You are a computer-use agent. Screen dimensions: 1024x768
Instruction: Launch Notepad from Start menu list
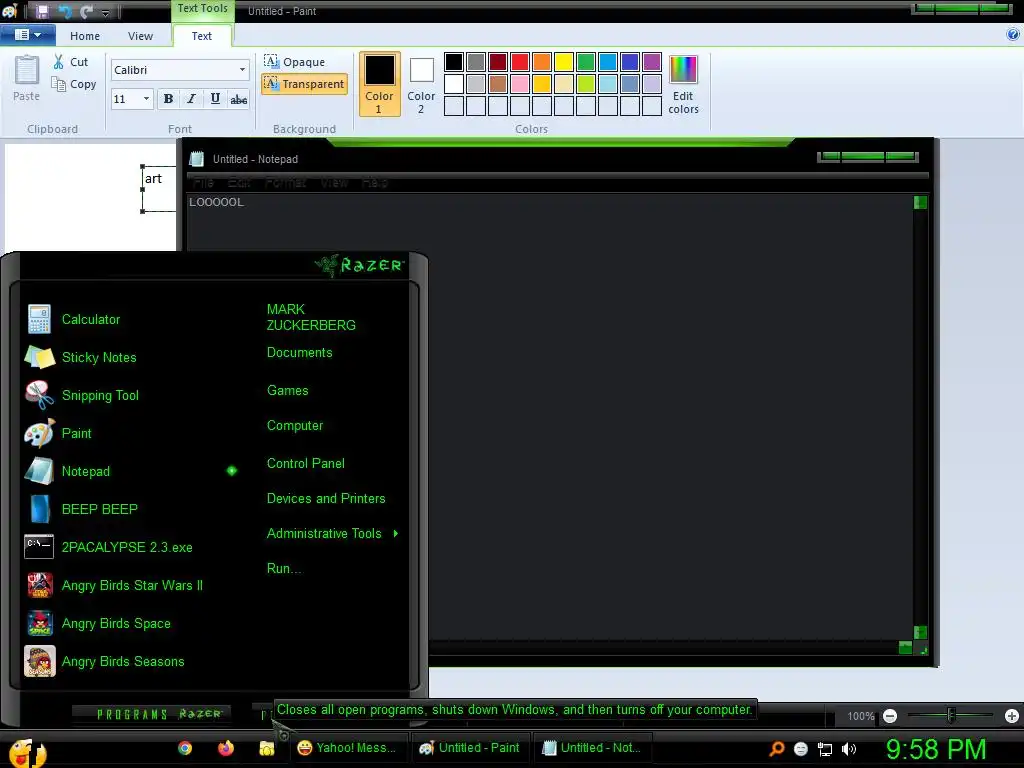(x=129, y=471)
